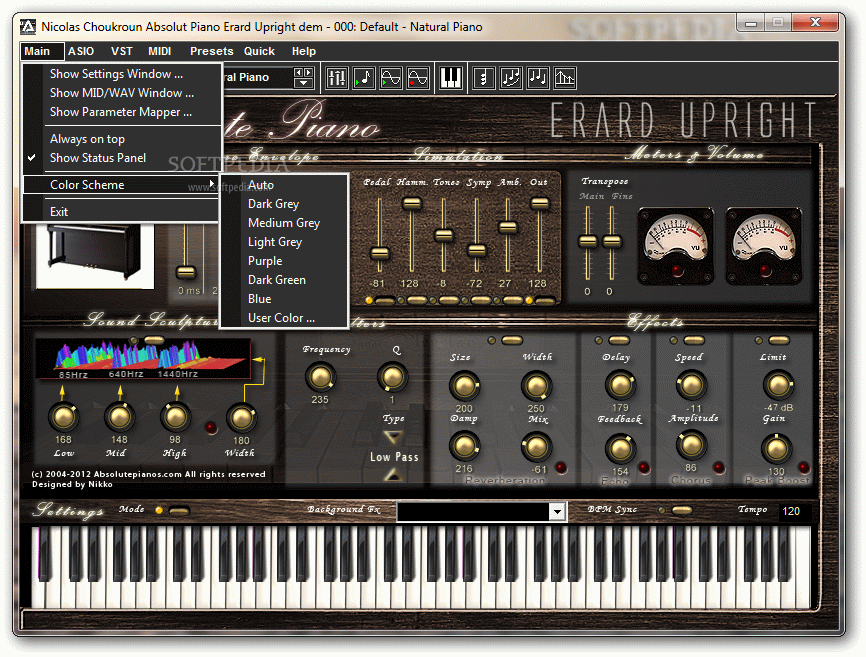Choose User Color option
Image resolution: width=866 pixels, height=657 pixels.
[284, 318]
